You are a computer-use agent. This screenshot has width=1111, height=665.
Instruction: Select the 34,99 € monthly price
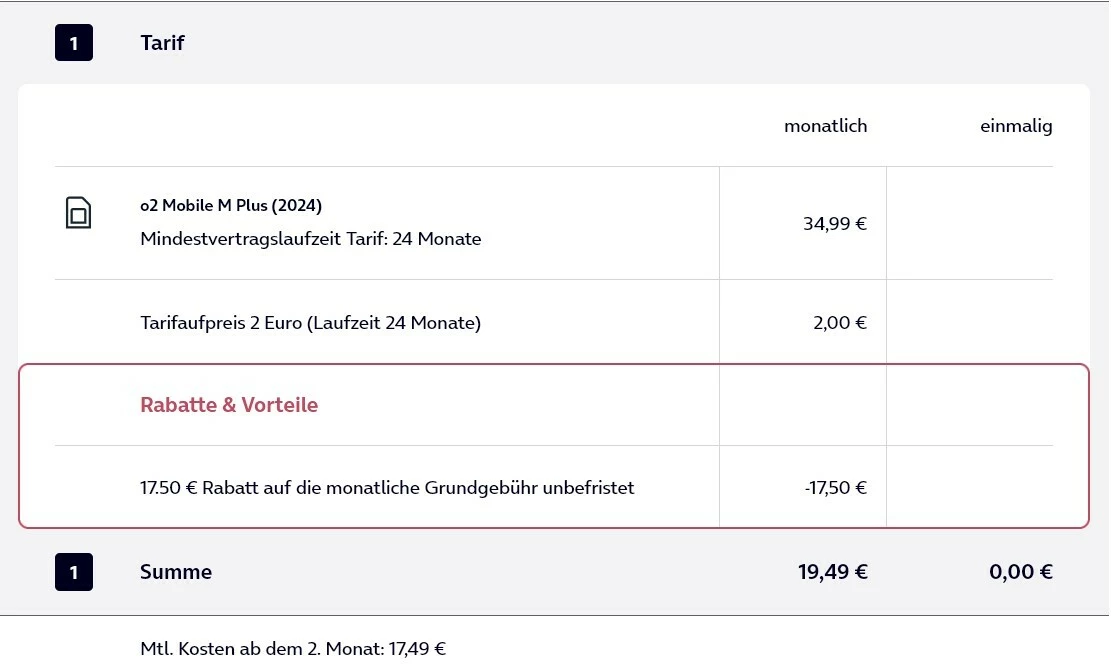[834, 223]
